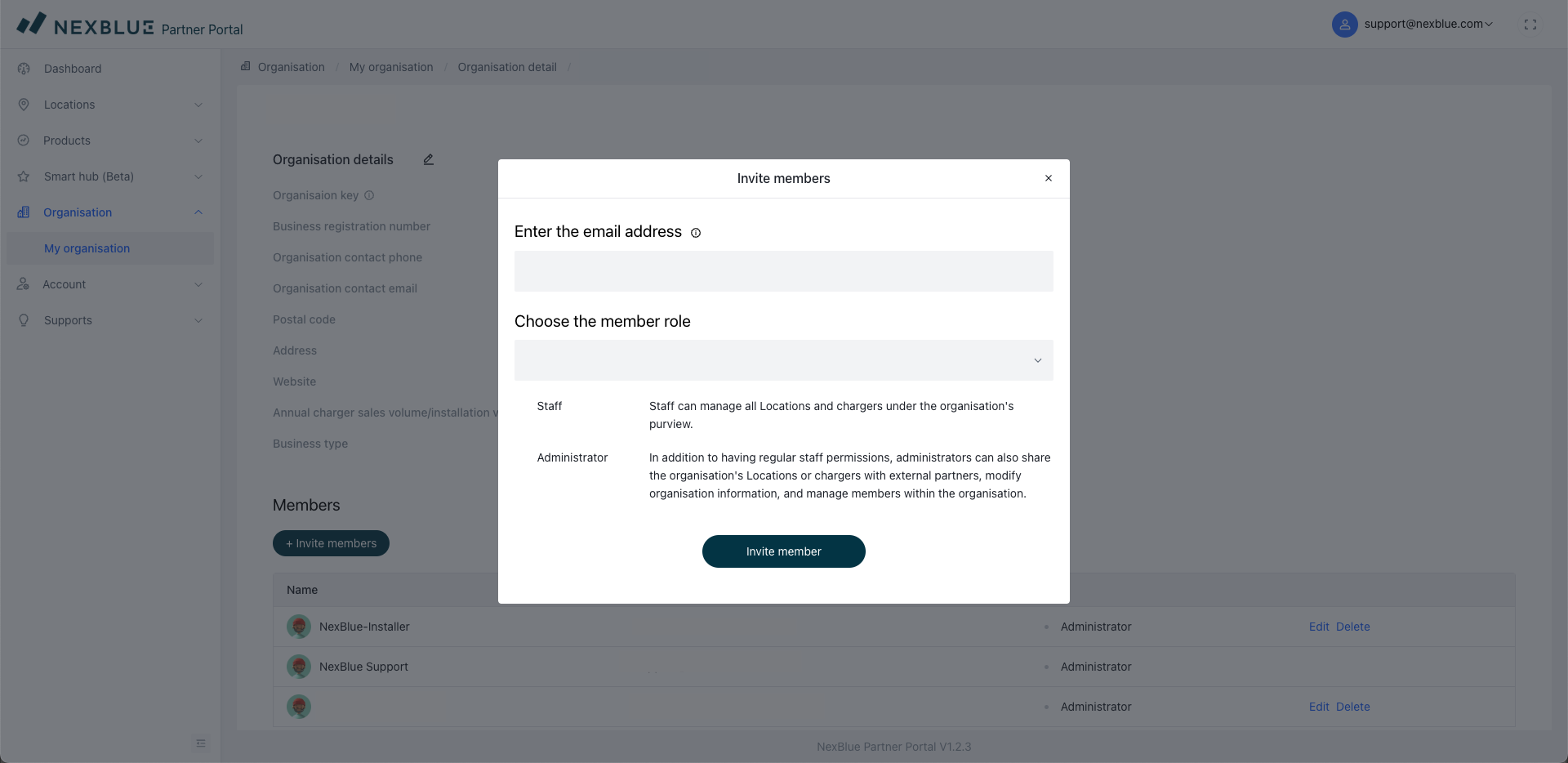Screen dimensions: 1568x763
Task: Click the Supports lightbulb icon
Action: [24, 320]
